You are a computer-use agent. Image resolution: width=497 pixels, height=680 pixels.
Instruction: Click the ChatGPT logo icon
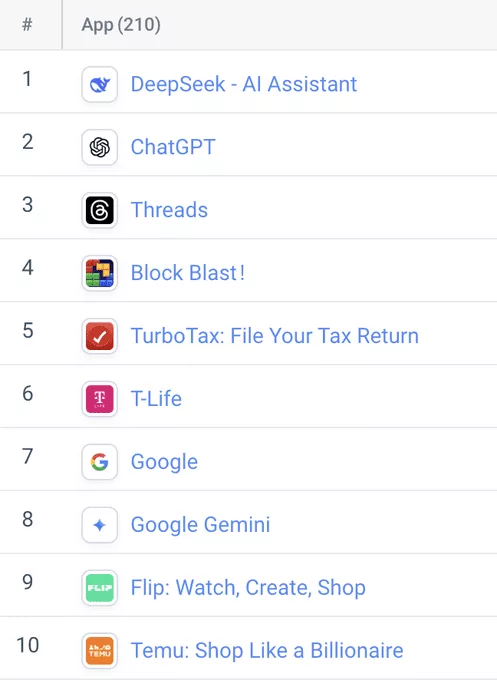[x=100, y=147]
